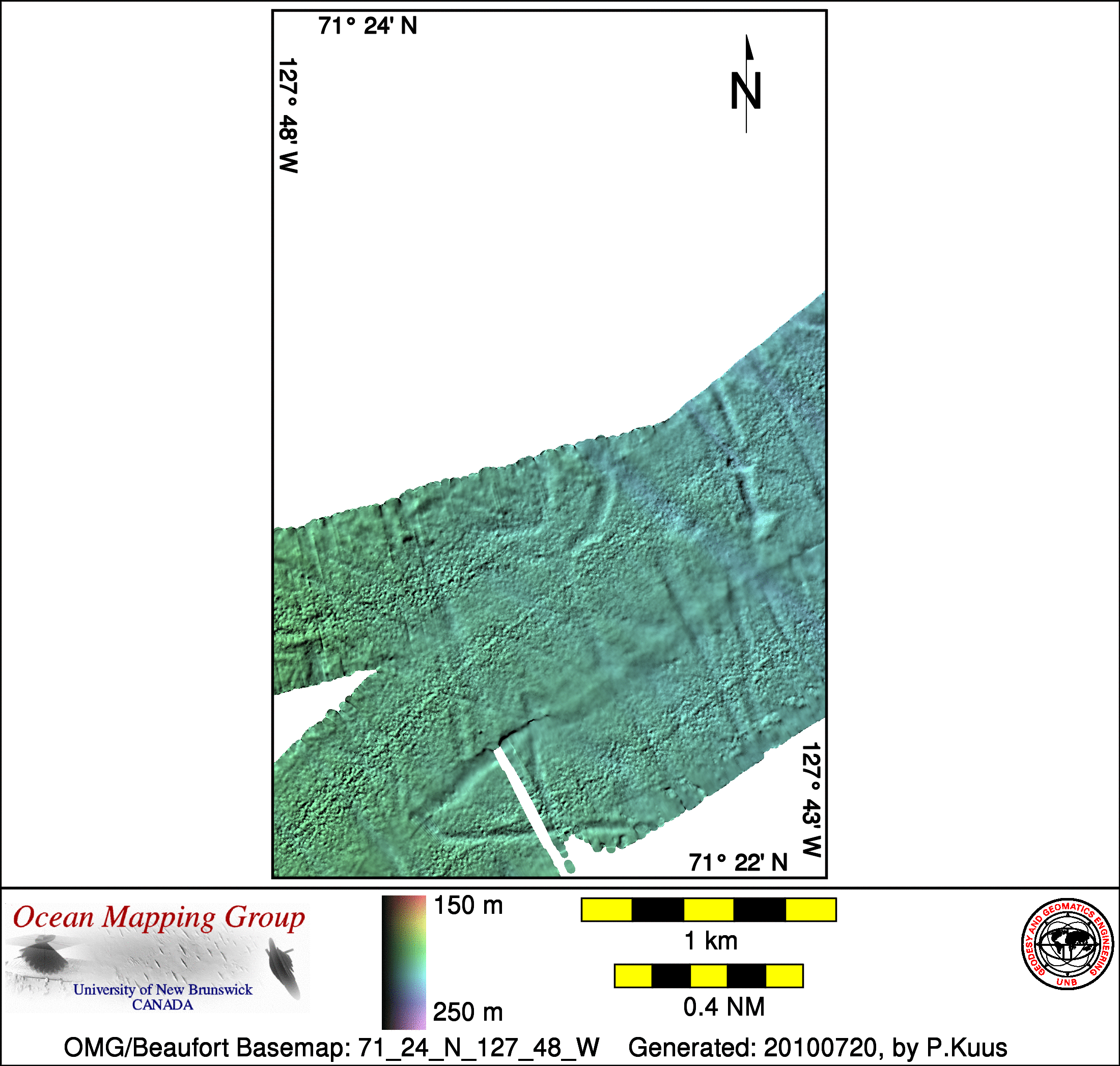Click the Generated 20100720 by P.Kuus text
This screenshot has width=1120, height=1066.
pos(817,1047)
